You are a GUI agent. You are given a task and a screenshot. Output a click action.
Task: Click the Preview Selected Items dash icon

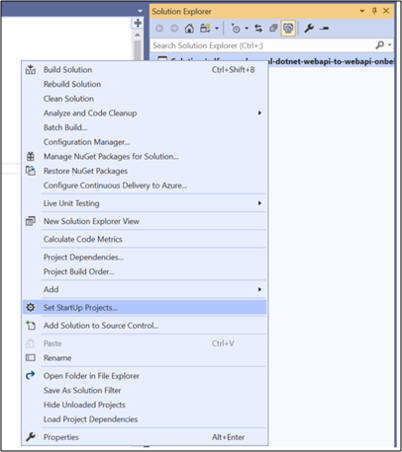[x=324, y=29]
